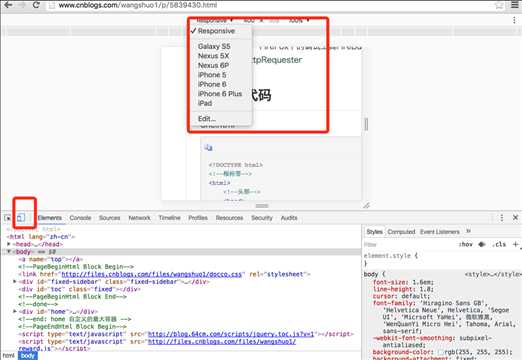
Task: Click the copy code icon above snippet
Action: coord(208,147)
